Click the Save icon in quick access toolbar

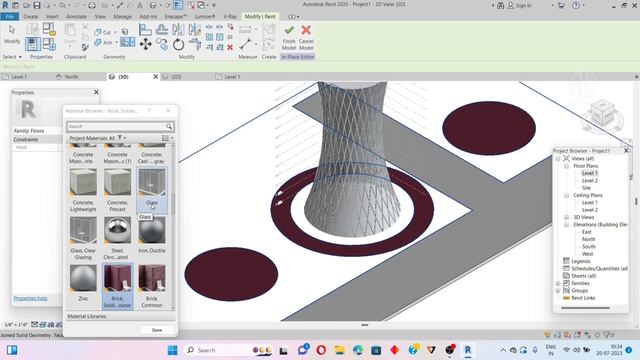[37, 5]
